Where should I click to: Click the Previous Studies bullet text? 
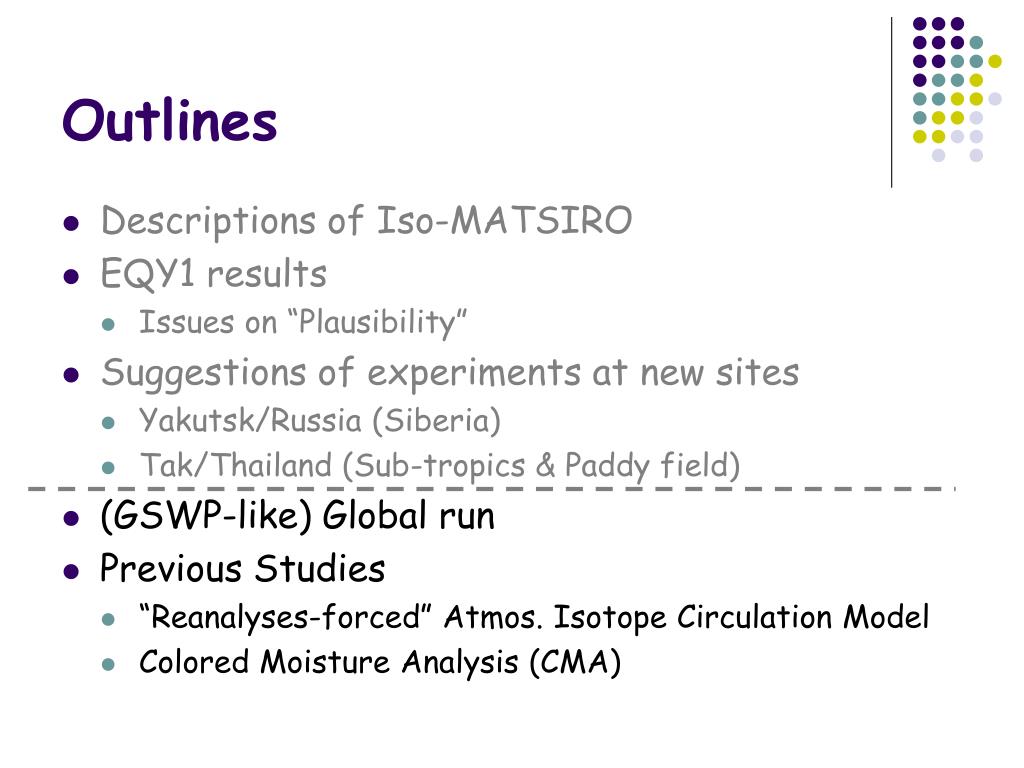[242, 568]
